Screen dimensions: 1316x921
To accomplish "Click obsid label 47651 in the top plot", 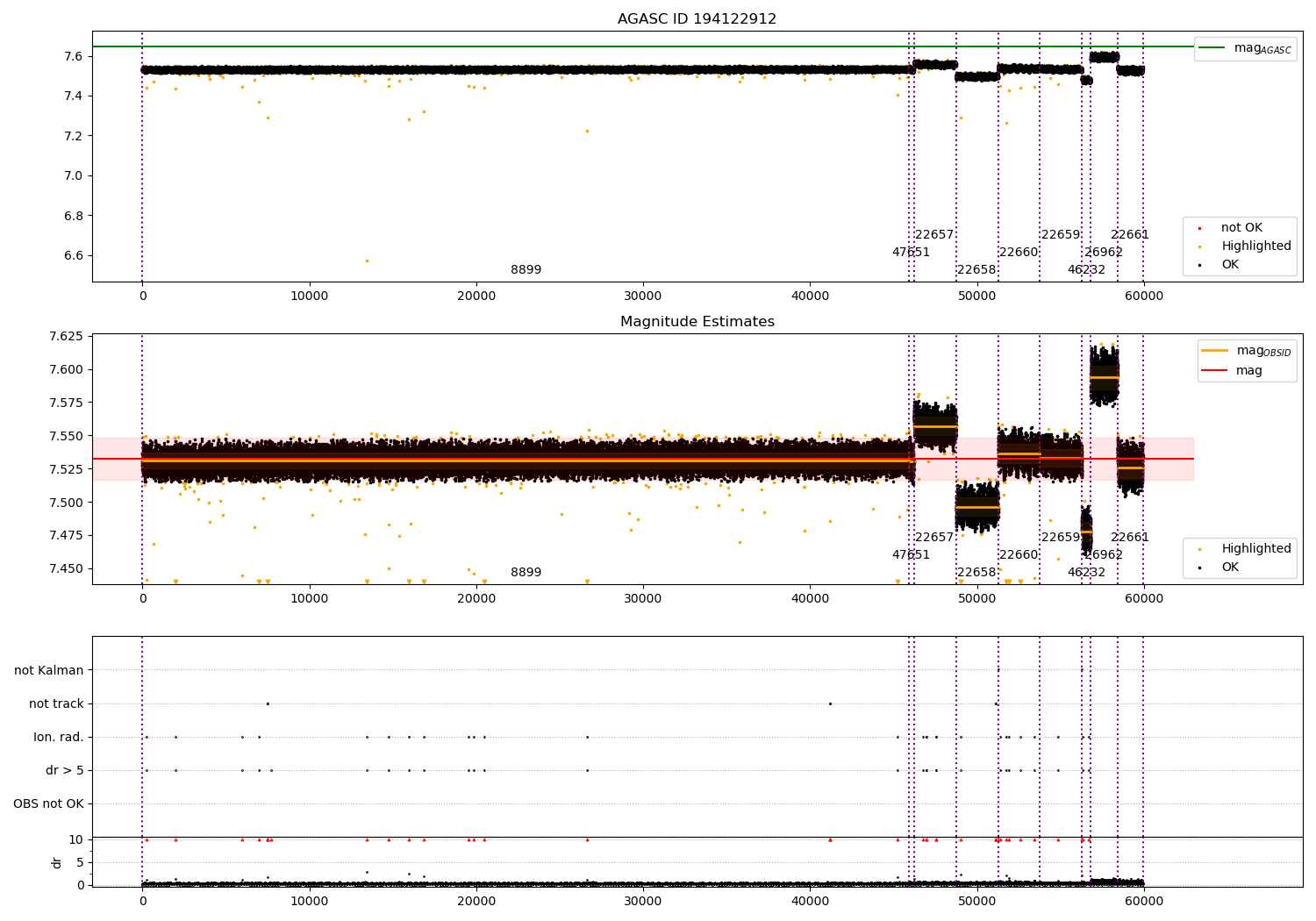I will pos(911,253).
